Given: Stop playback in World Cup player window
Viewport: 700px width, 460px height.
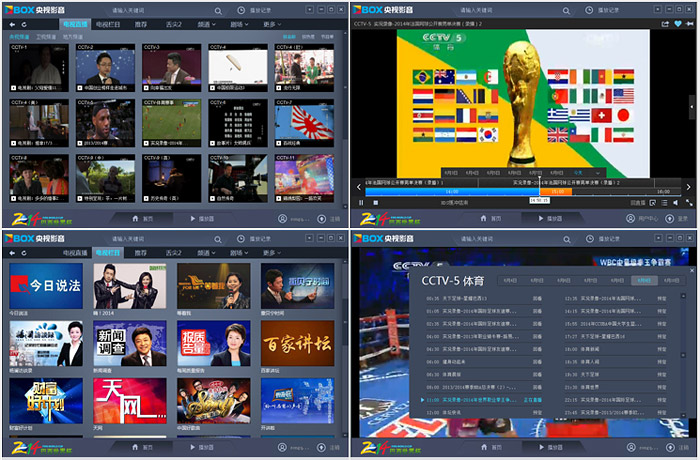Looking at the screenshot, I should (x=375, y=203).
